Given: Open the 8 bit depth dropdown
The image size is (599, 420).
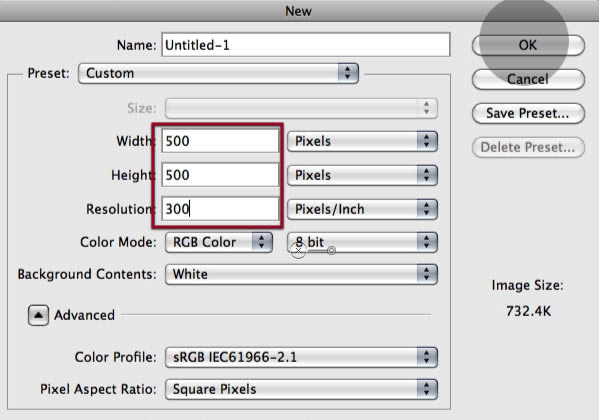Looking at the screenshot, I should tap(362, 242).
